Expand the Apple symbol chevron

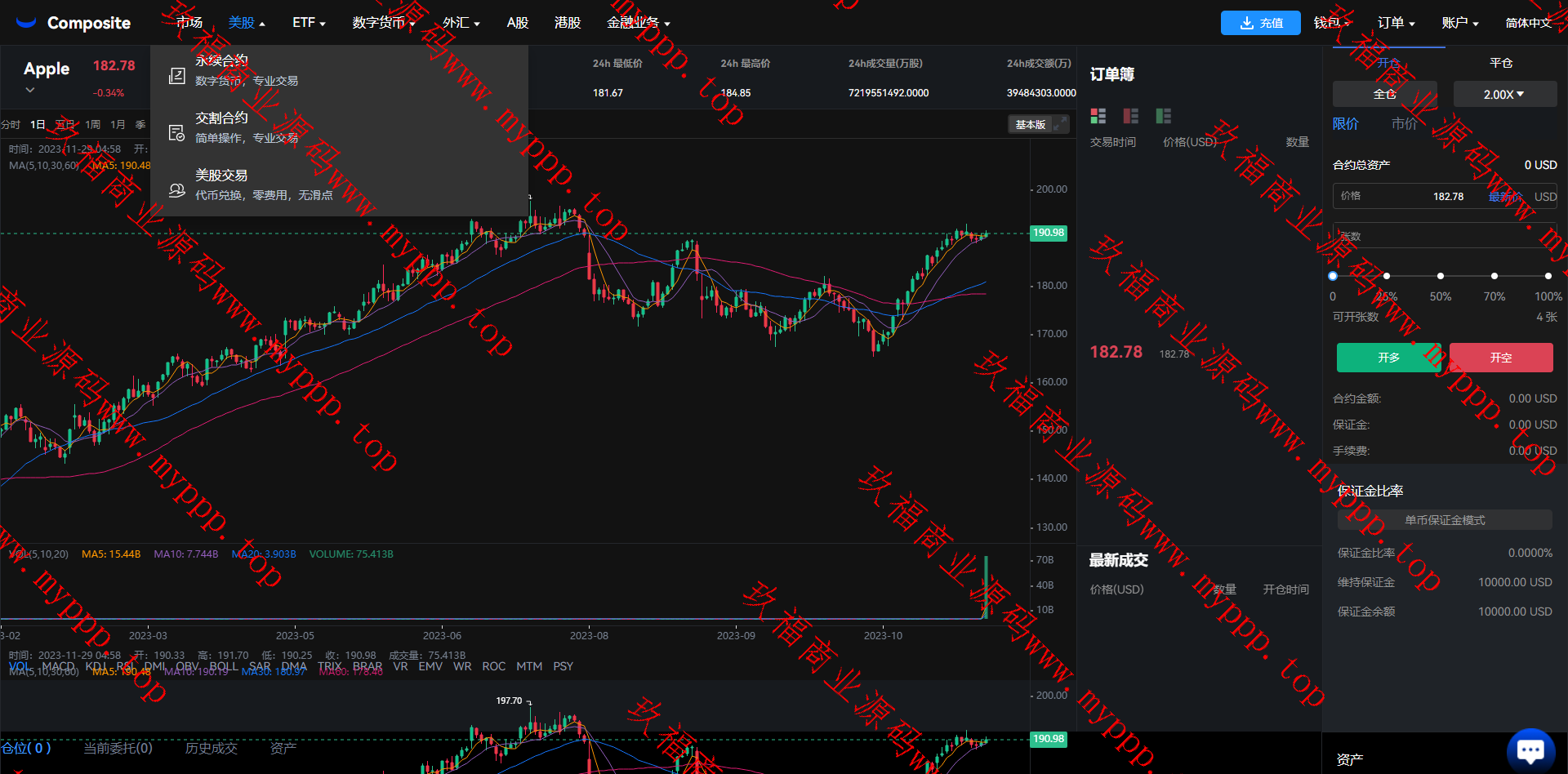[x=30, y=90]
